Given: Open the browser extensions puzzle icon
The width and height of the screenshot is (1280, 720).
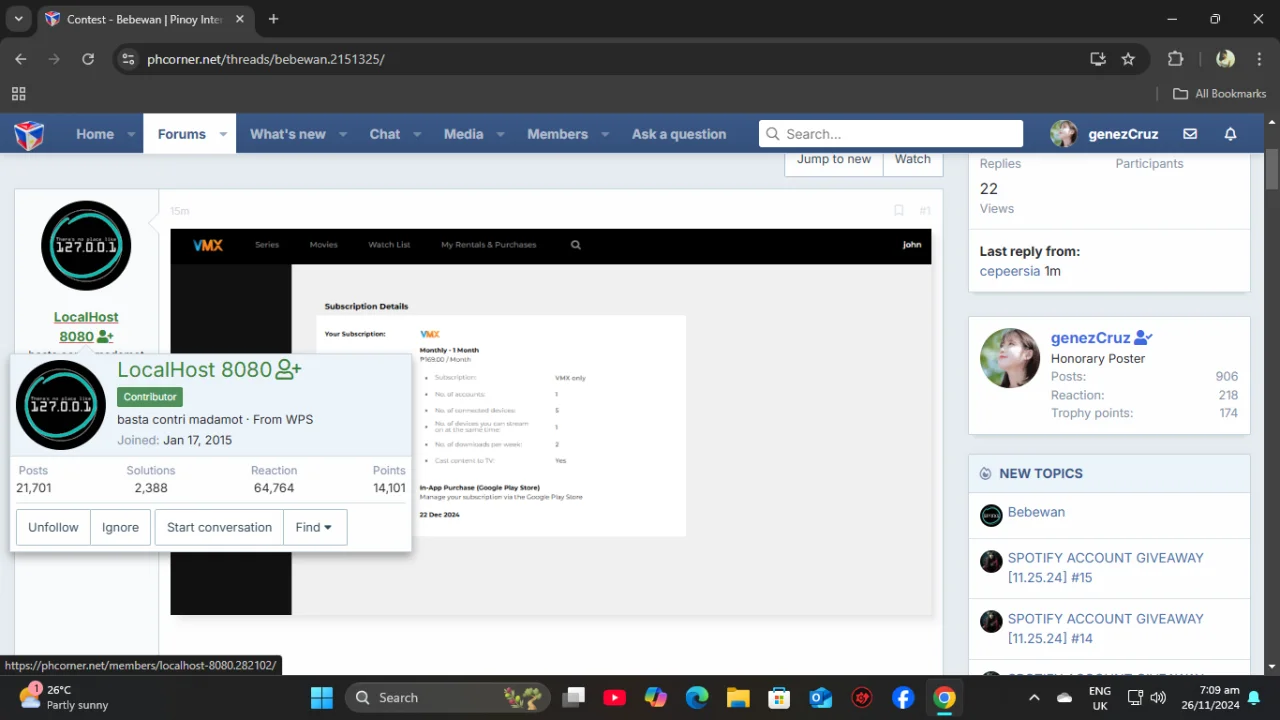Looking at the screenshot, I should pyautogui.click(x=1176, y=59).
